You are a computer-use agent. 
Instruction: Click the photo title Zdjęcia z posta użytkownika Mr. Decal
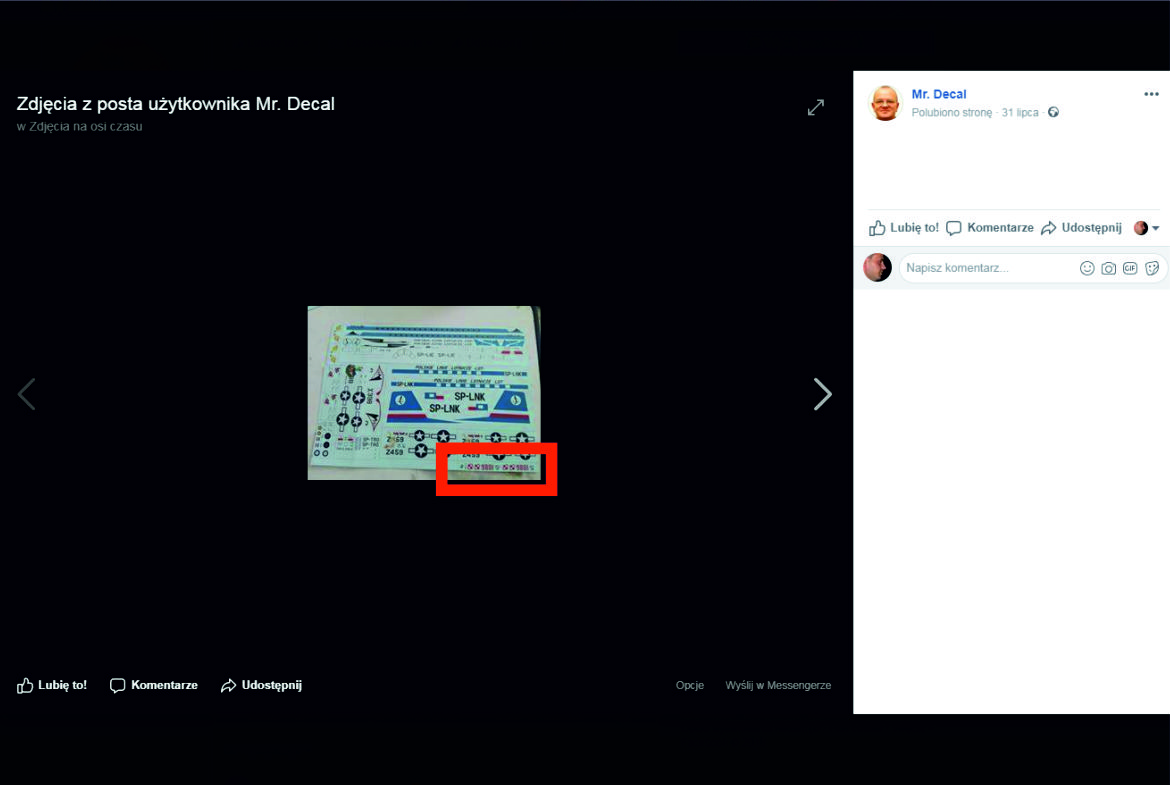175,104
